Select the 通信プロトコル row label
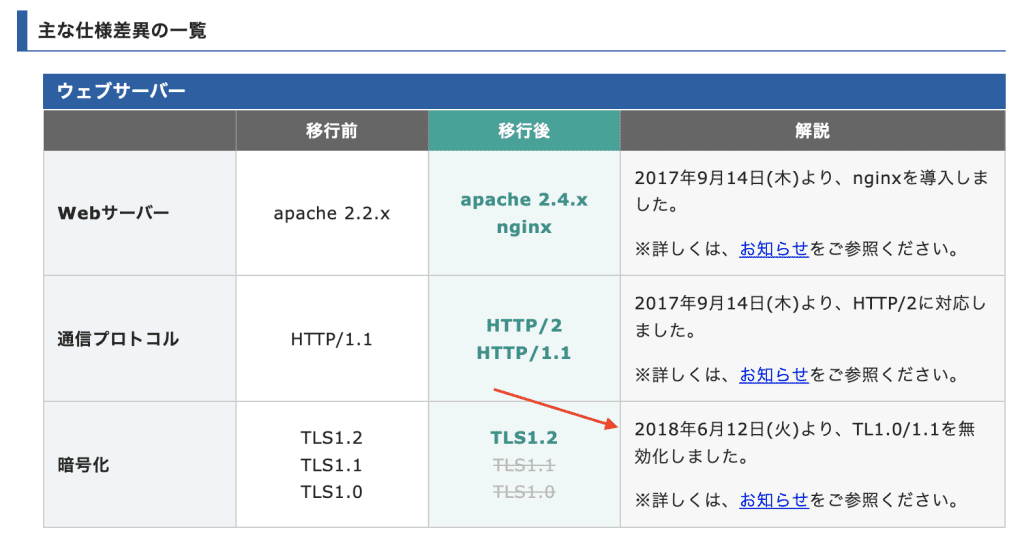Image resolution: width=1024 pixels, height=543 pixels. [x=118, y=339]
